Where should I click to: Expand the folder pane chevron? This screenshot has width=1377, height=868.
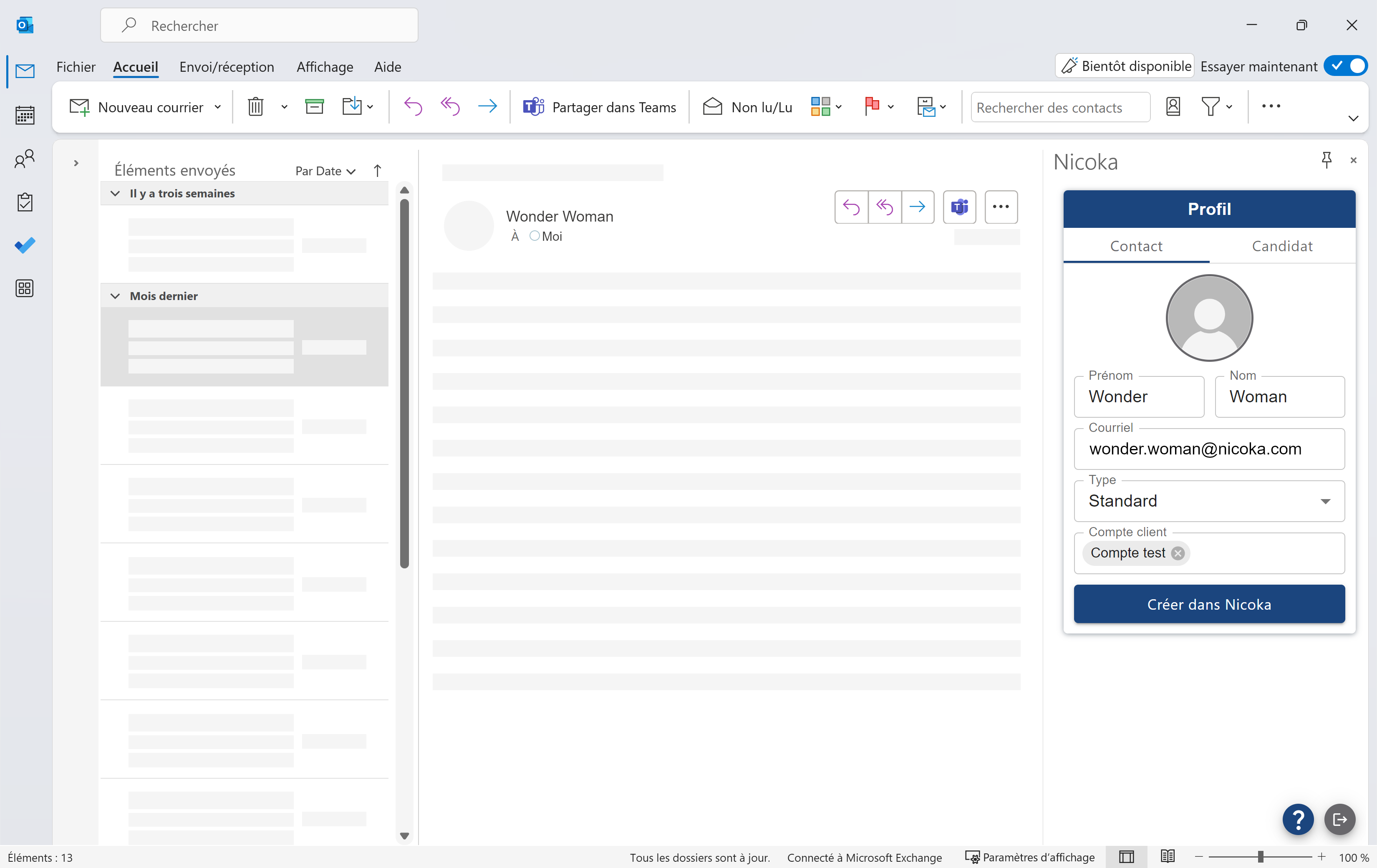(76, 164)
